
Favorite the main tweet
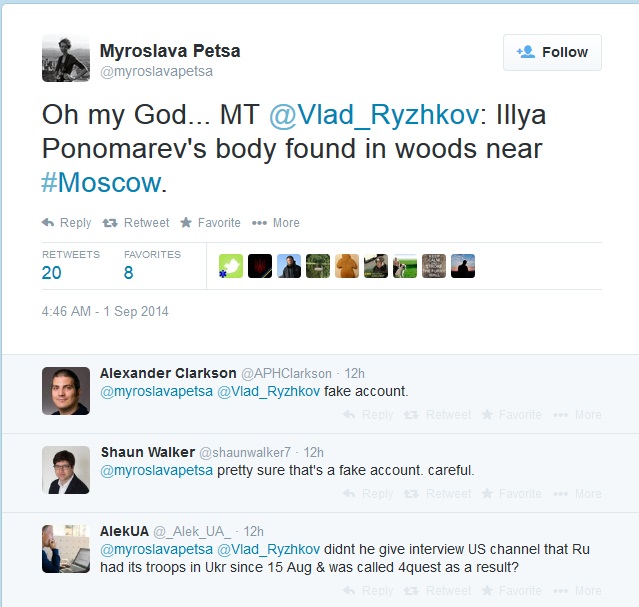[210, 223]
